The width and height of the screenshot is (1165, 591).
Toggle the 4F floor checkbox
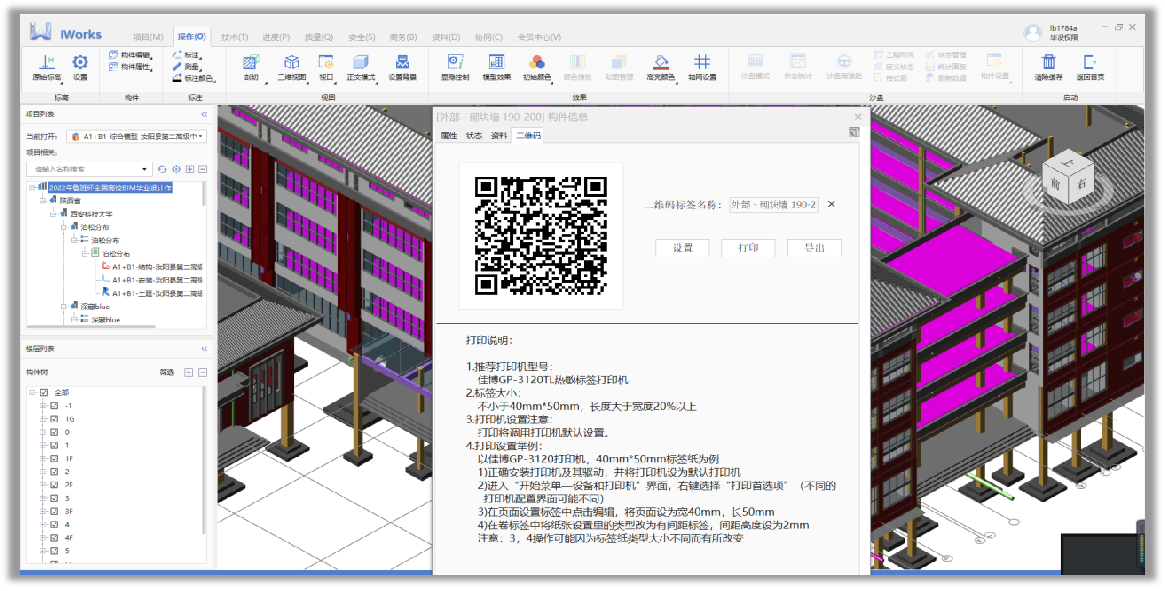53,537
